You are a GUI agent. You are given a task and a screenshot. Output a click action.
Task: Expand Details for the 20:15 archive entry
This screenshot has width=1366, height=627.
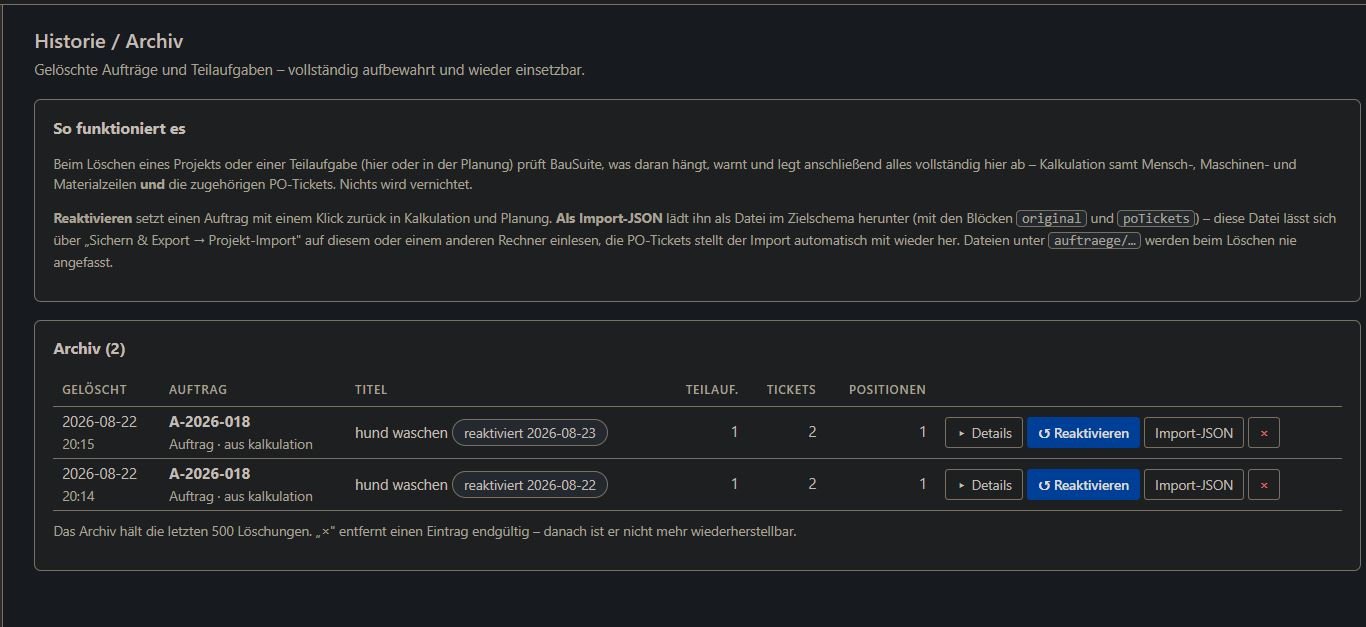pyautogui.click(x=984, y=433)
